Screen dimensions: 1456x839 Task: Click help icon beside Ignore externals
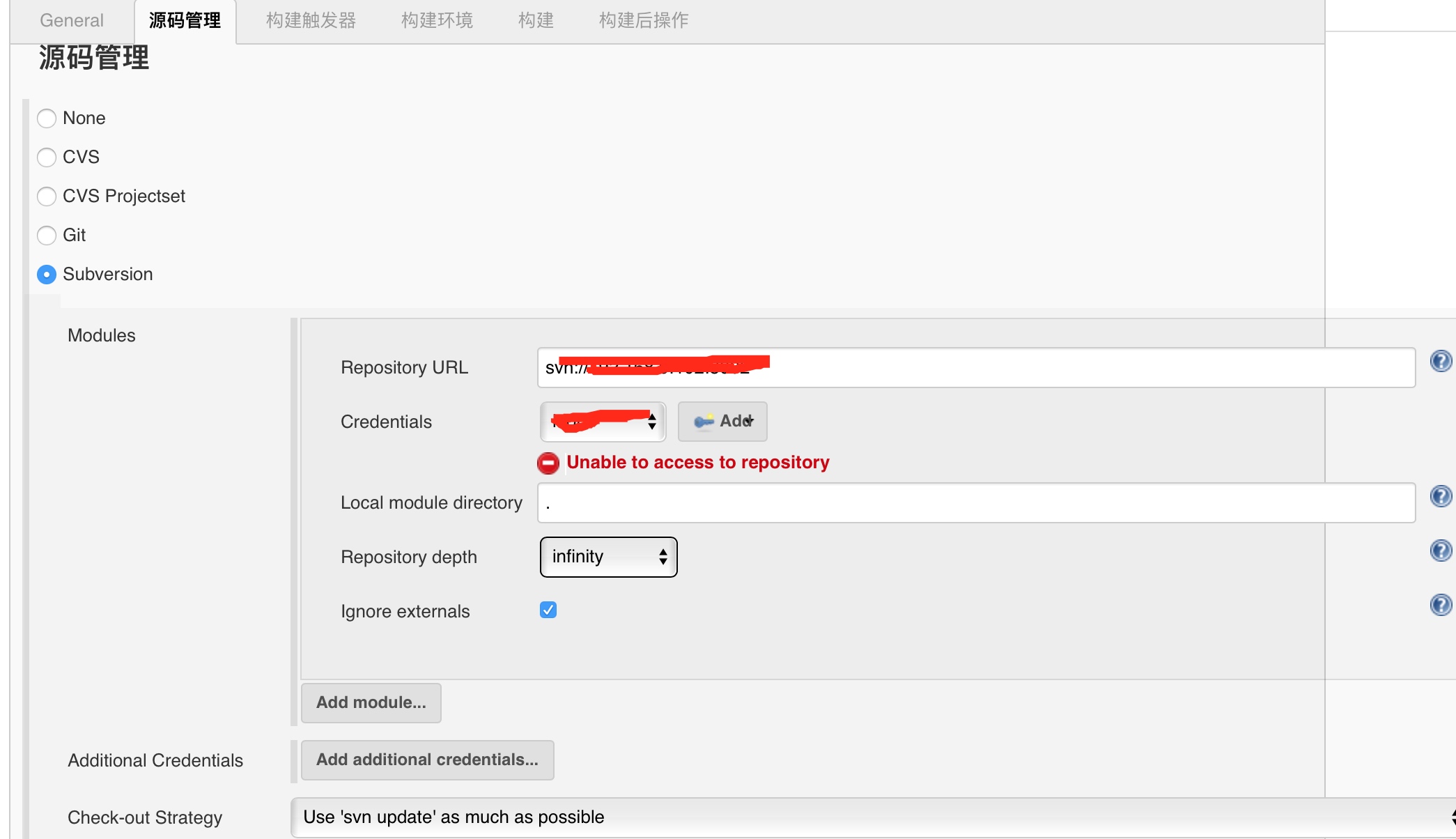tap(1440, 605)
